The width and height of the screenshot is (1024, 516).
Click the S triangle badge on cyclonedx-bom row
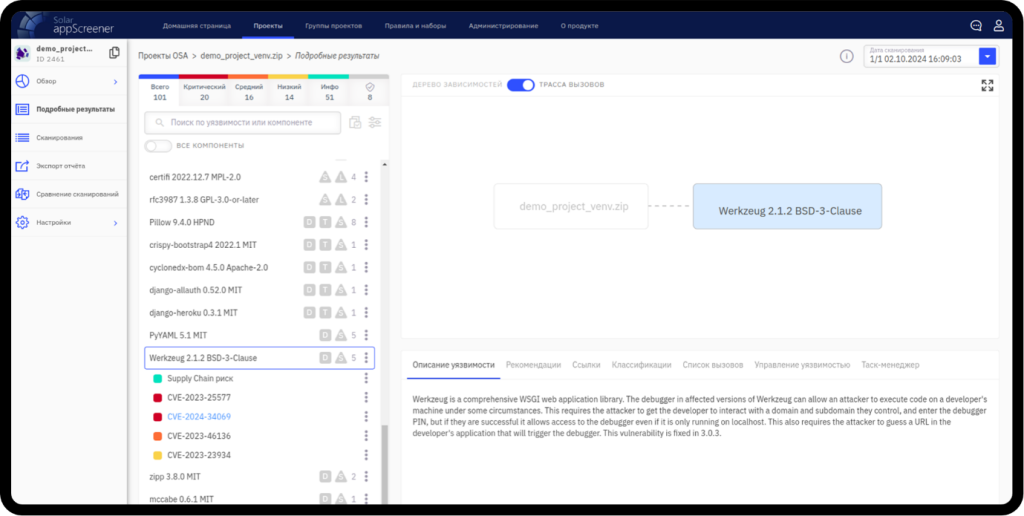pos(341,267)
